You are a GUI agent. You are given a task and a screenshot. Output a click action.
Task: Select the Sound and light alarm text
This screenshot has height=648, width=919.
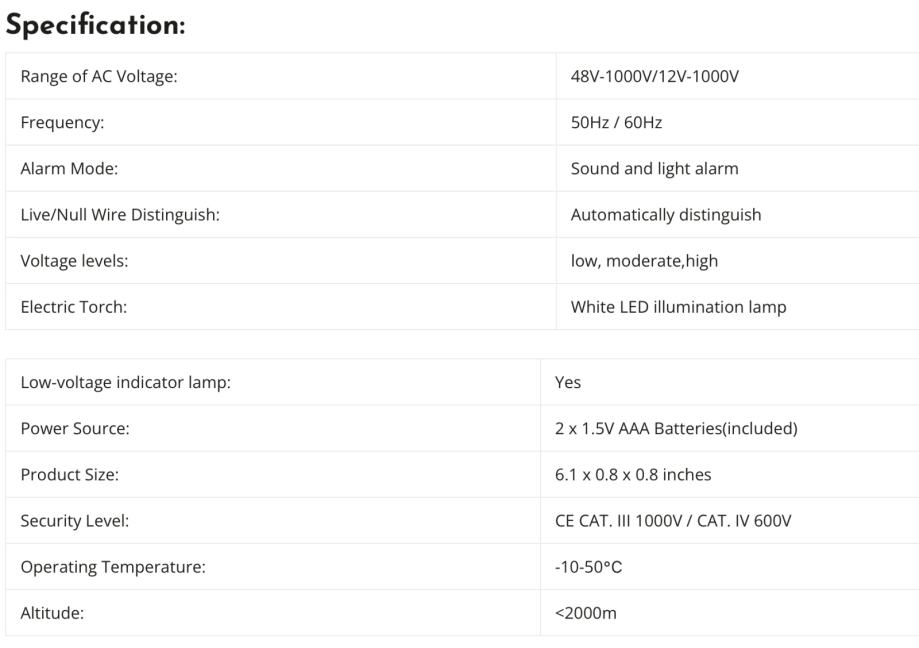point(654,168)
